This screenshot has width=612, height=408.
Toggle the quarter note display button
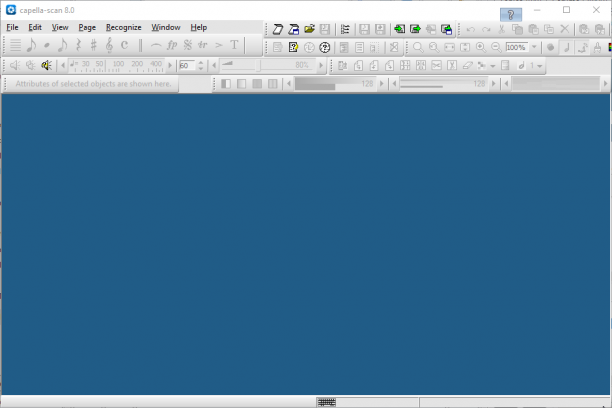coord(566,47)
